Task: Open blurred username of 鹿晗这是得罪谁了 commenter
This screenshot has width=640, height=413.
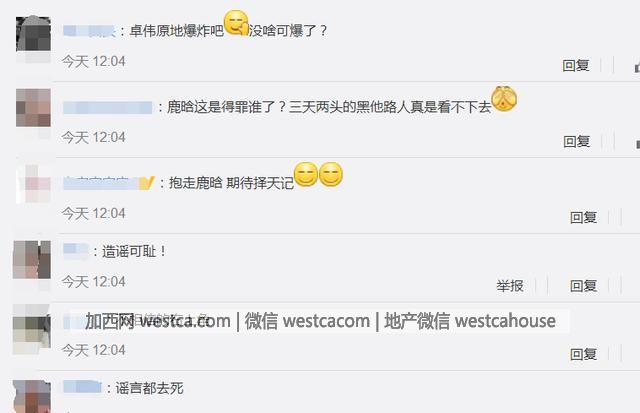Action: (108, 108)
